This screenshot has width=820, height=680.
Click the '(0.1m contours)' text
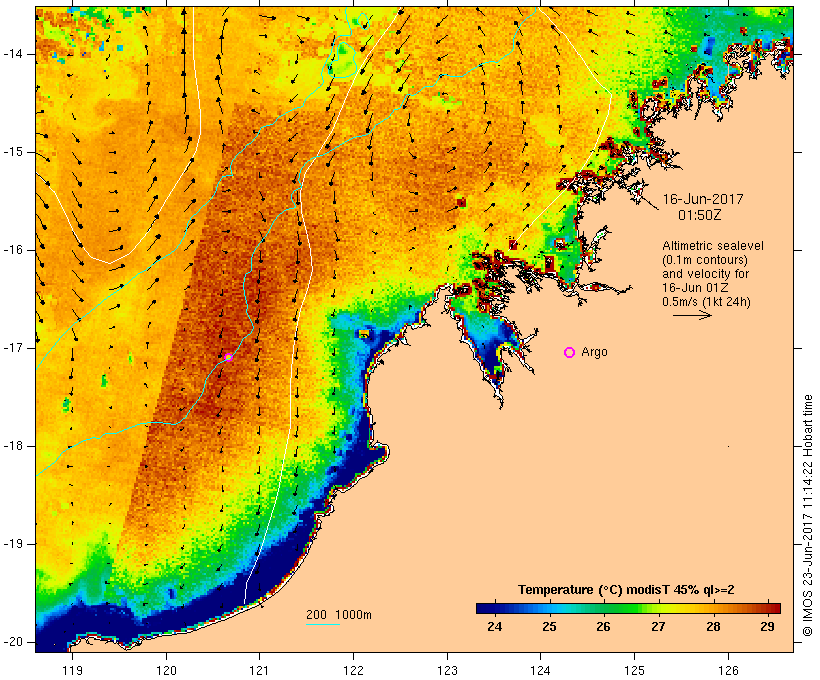(x=705, y=260)
